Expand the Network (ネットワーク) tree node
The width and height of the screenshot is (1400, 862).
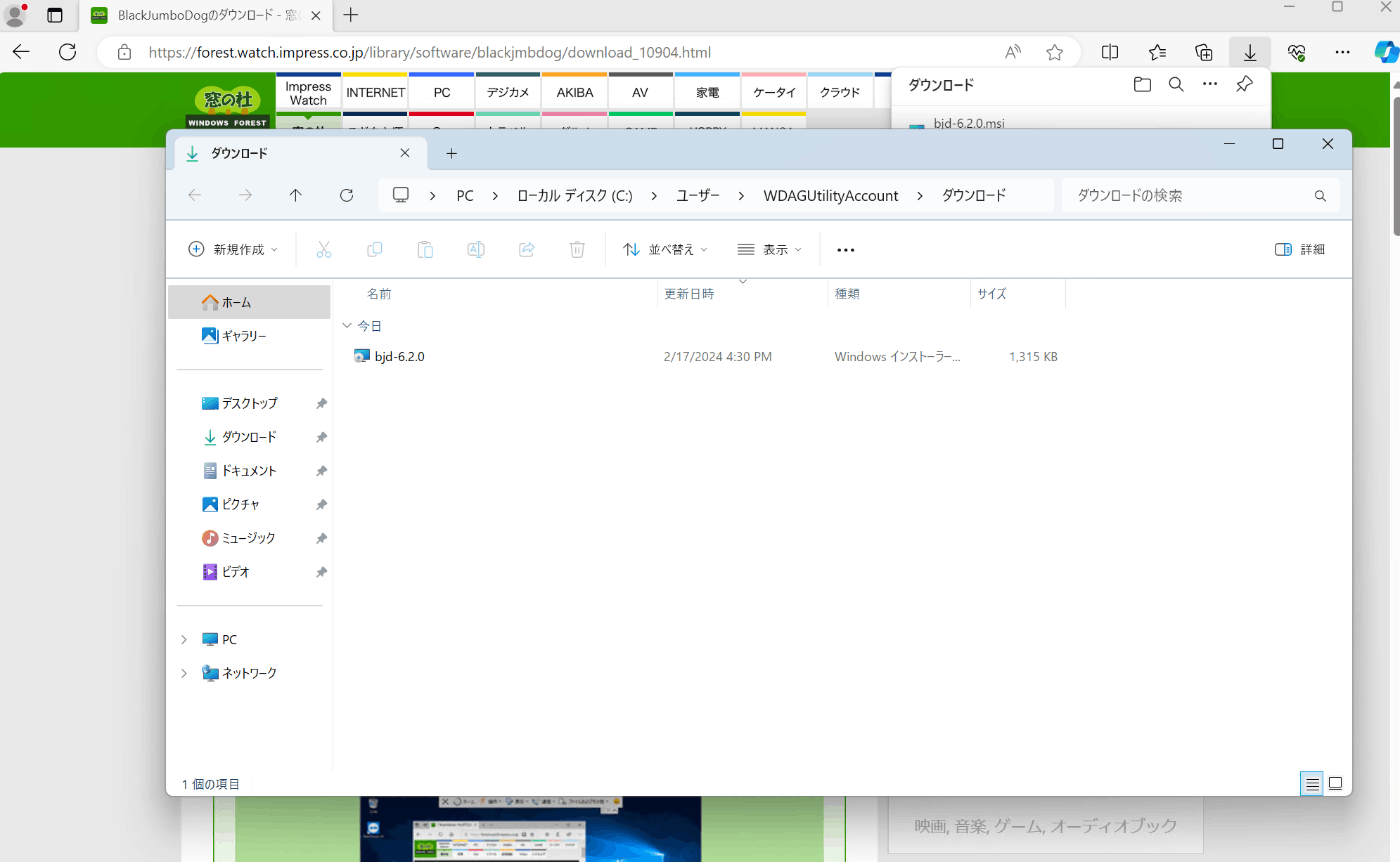pos(184,674)
